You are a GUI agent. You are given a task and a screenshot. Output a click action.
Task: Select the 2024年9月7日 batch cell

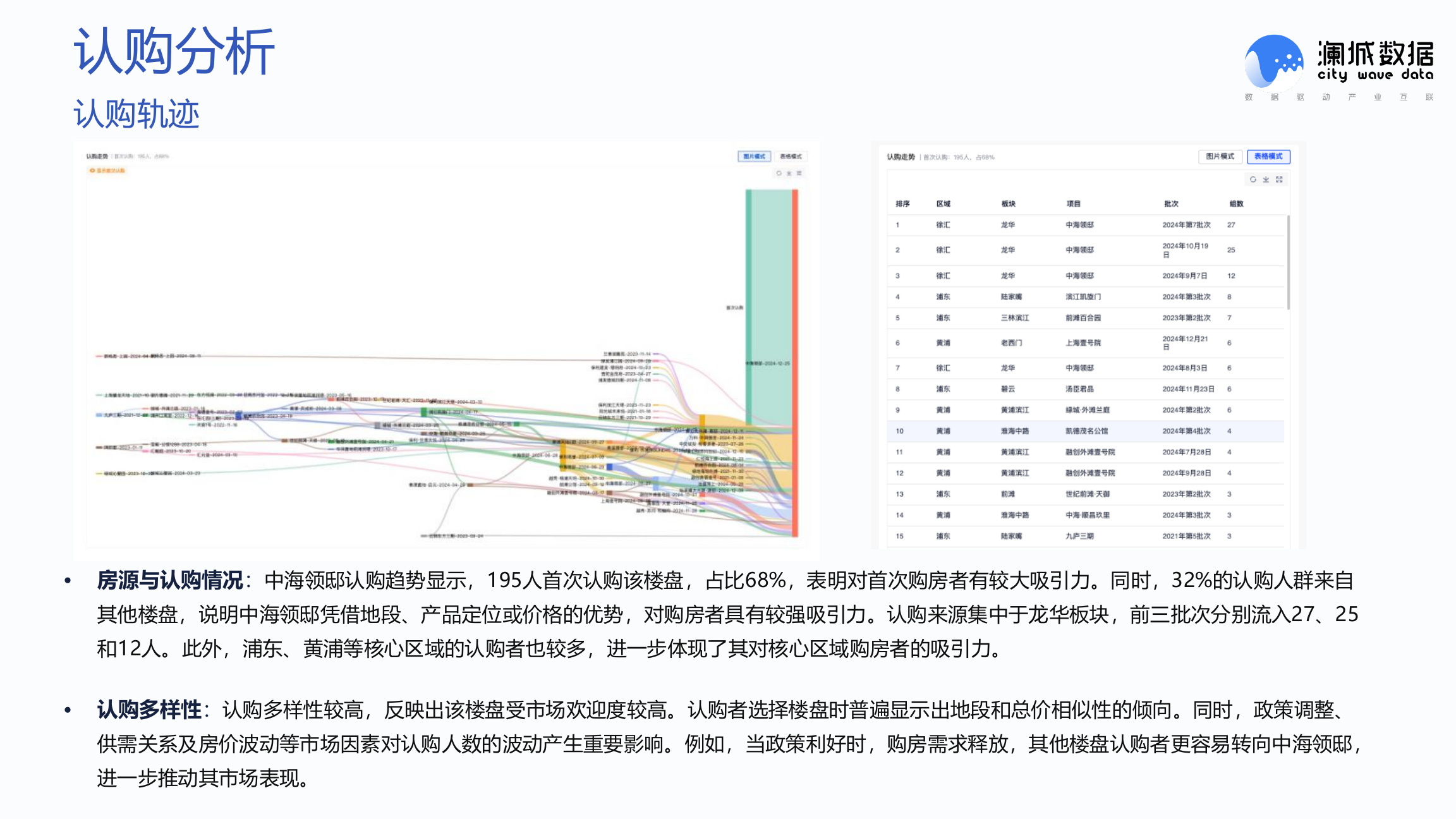(x=1184, y=276)
